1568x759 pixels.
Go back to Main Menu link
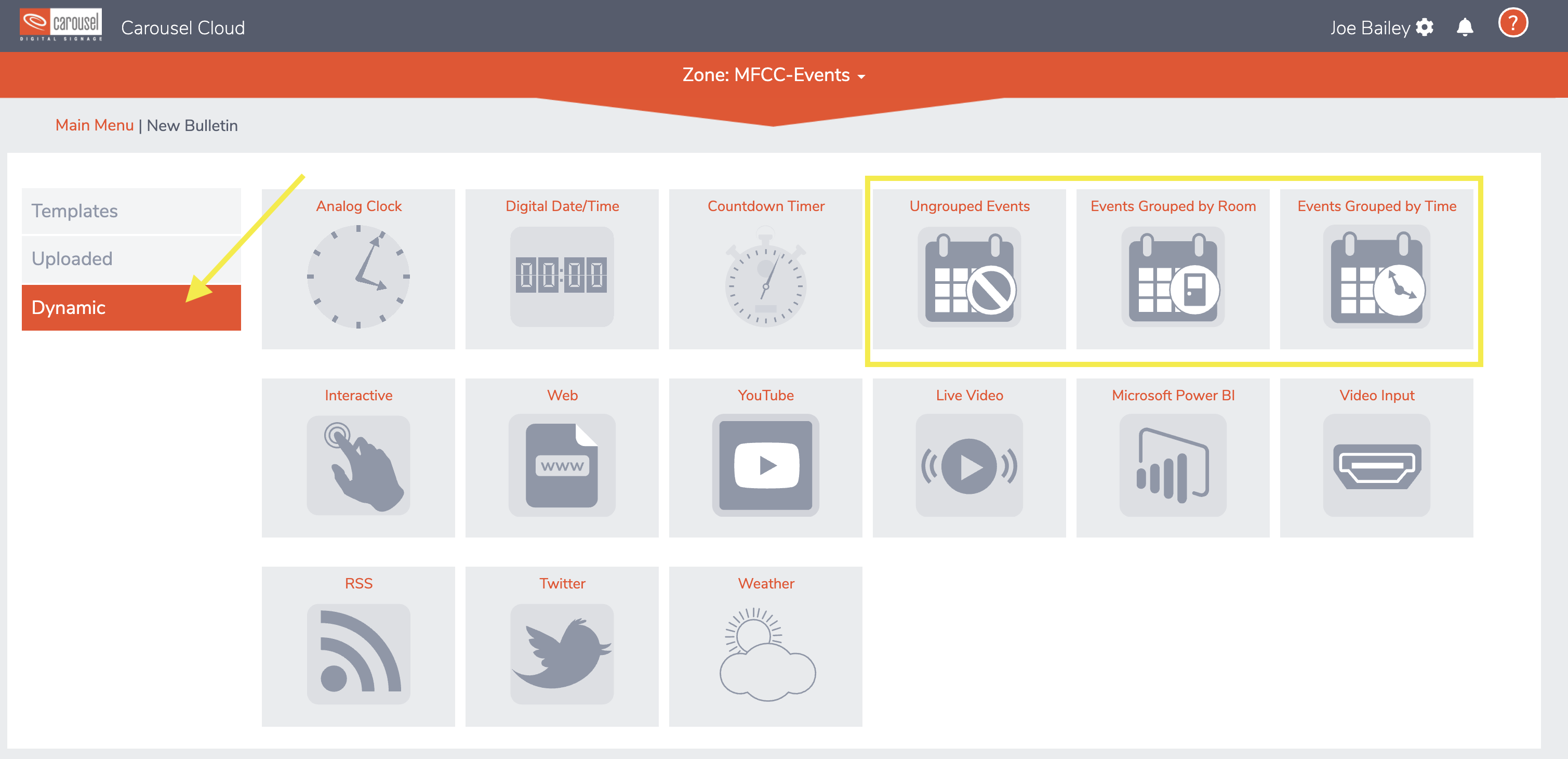[x=95, y=125]
